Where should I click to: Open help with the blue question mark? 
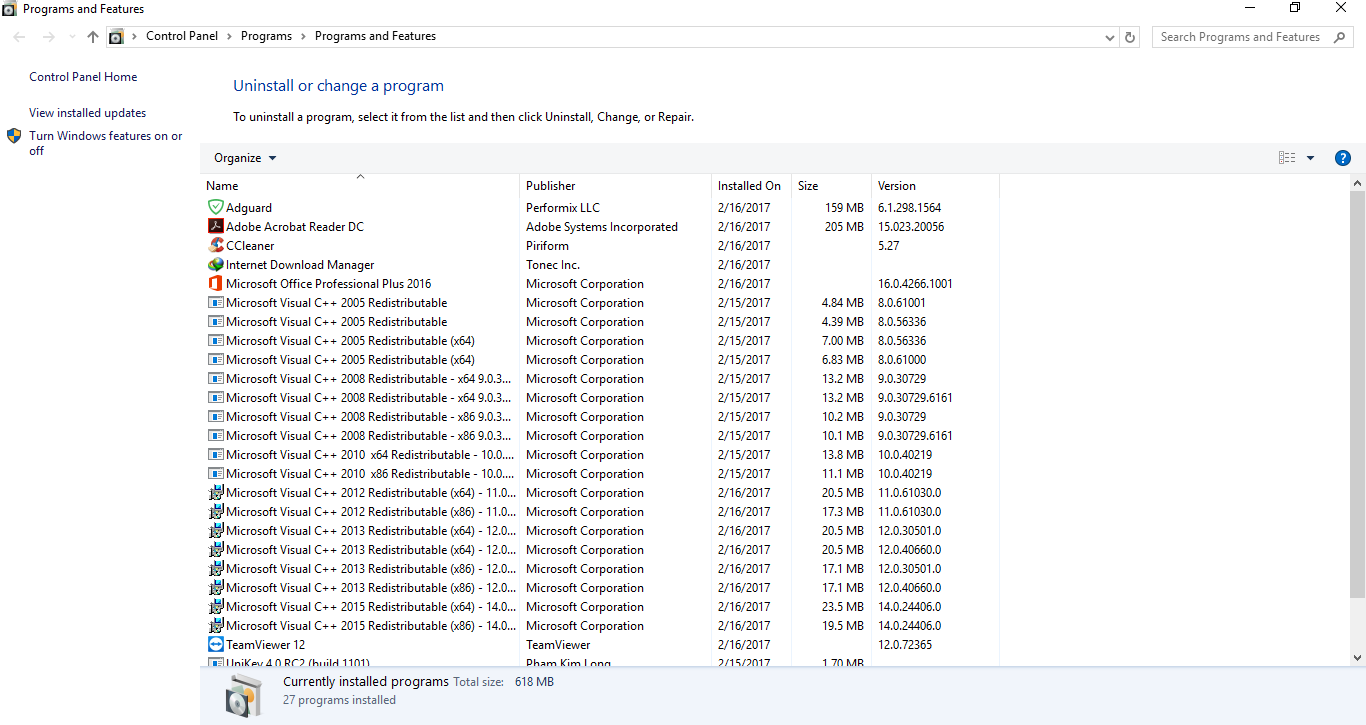(x=1343, y=158)
